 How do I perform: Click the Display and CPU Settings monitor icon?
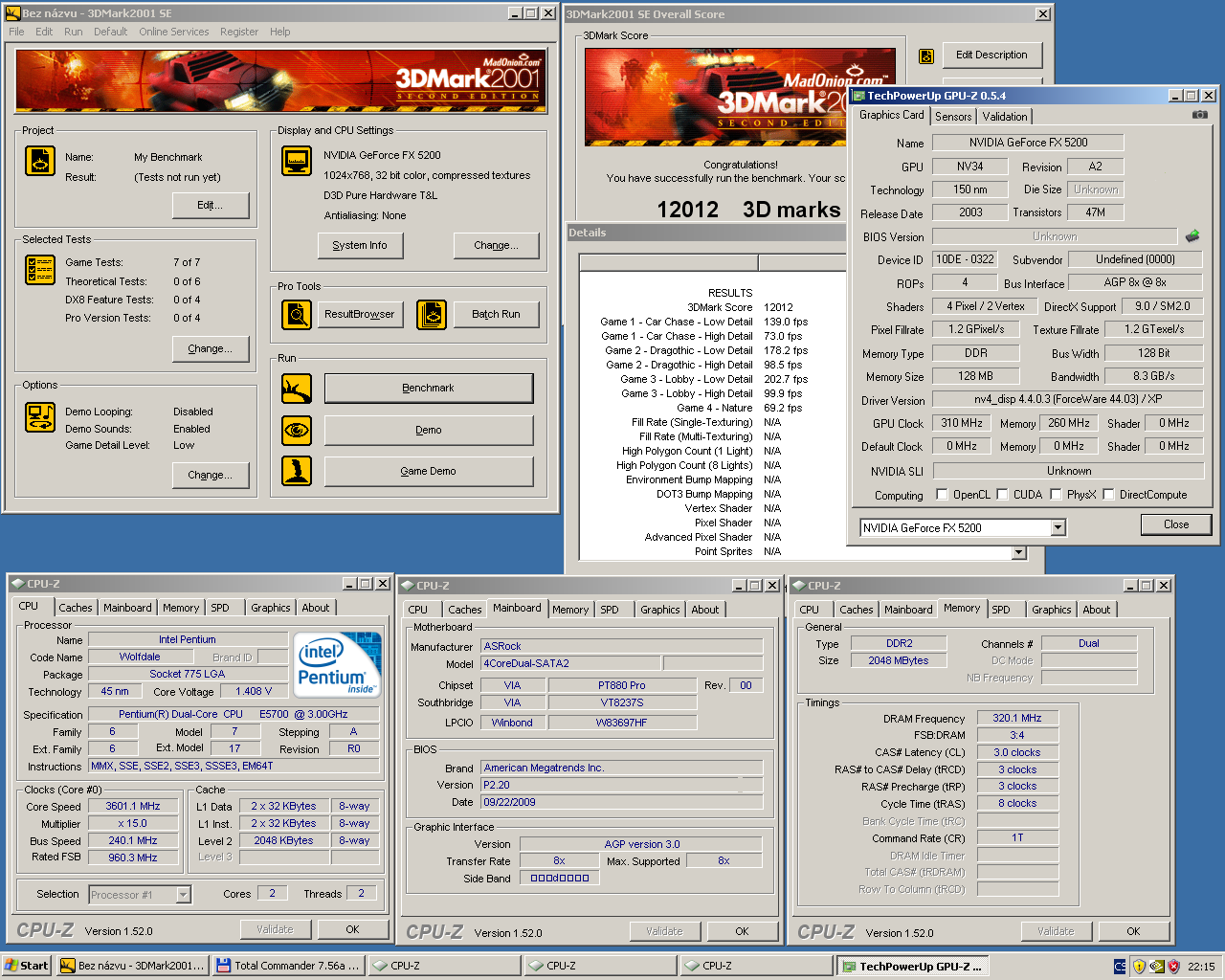(x=297, y=161)
